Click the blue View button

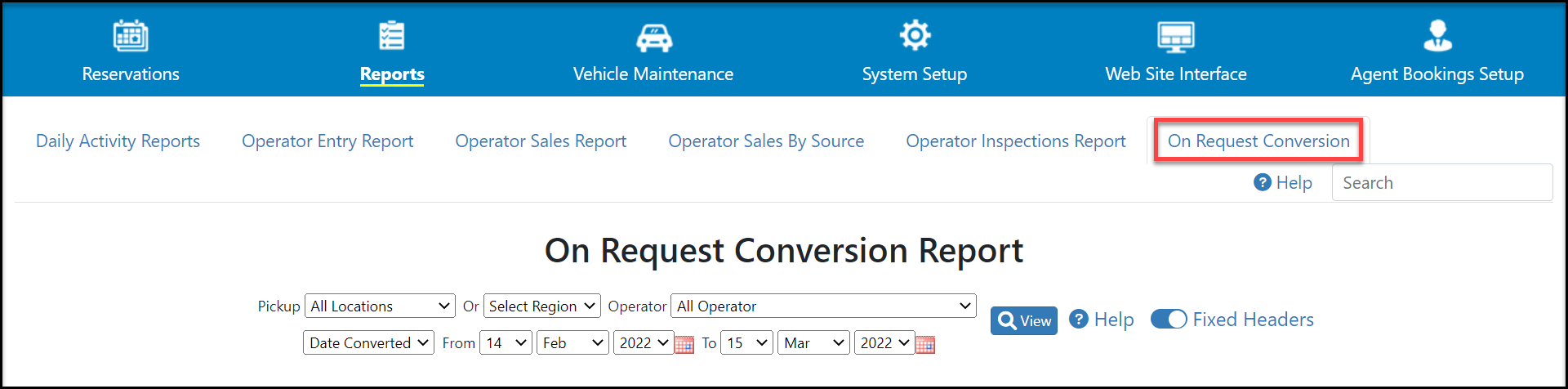click(x=1024, y=320)
